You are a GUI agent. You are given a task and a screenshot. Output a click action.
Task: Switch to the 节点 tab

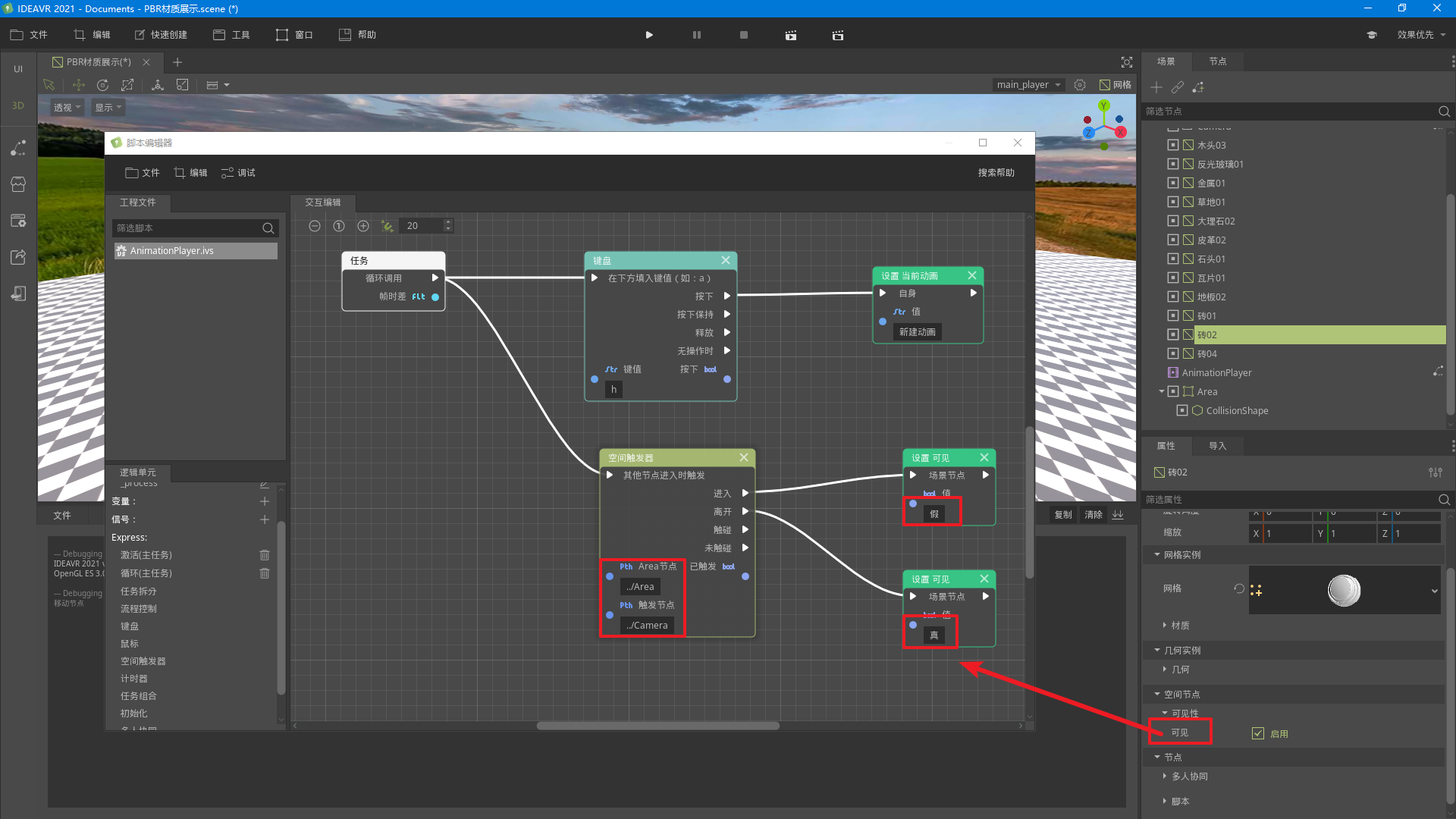pyautogui.click(x=1218, y=61)
